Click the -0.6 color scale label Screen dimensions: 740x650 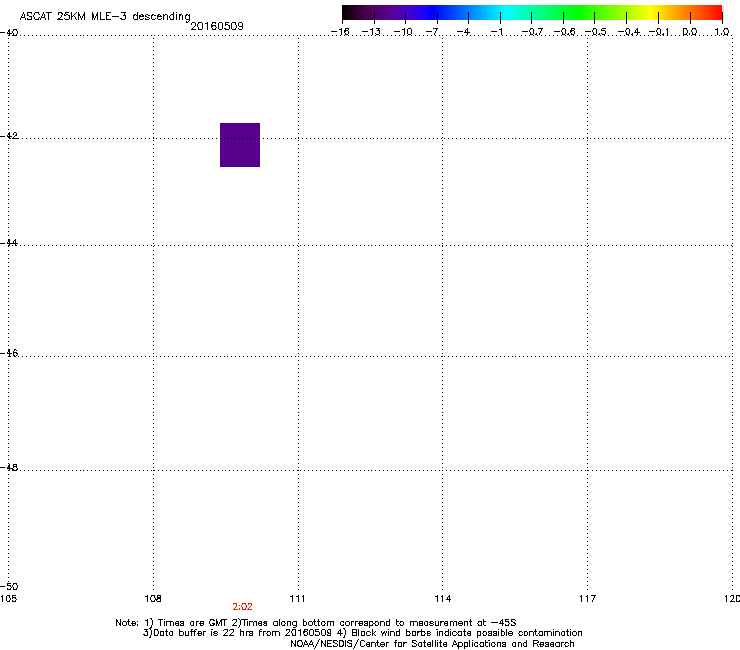click(x=564, y=32)
